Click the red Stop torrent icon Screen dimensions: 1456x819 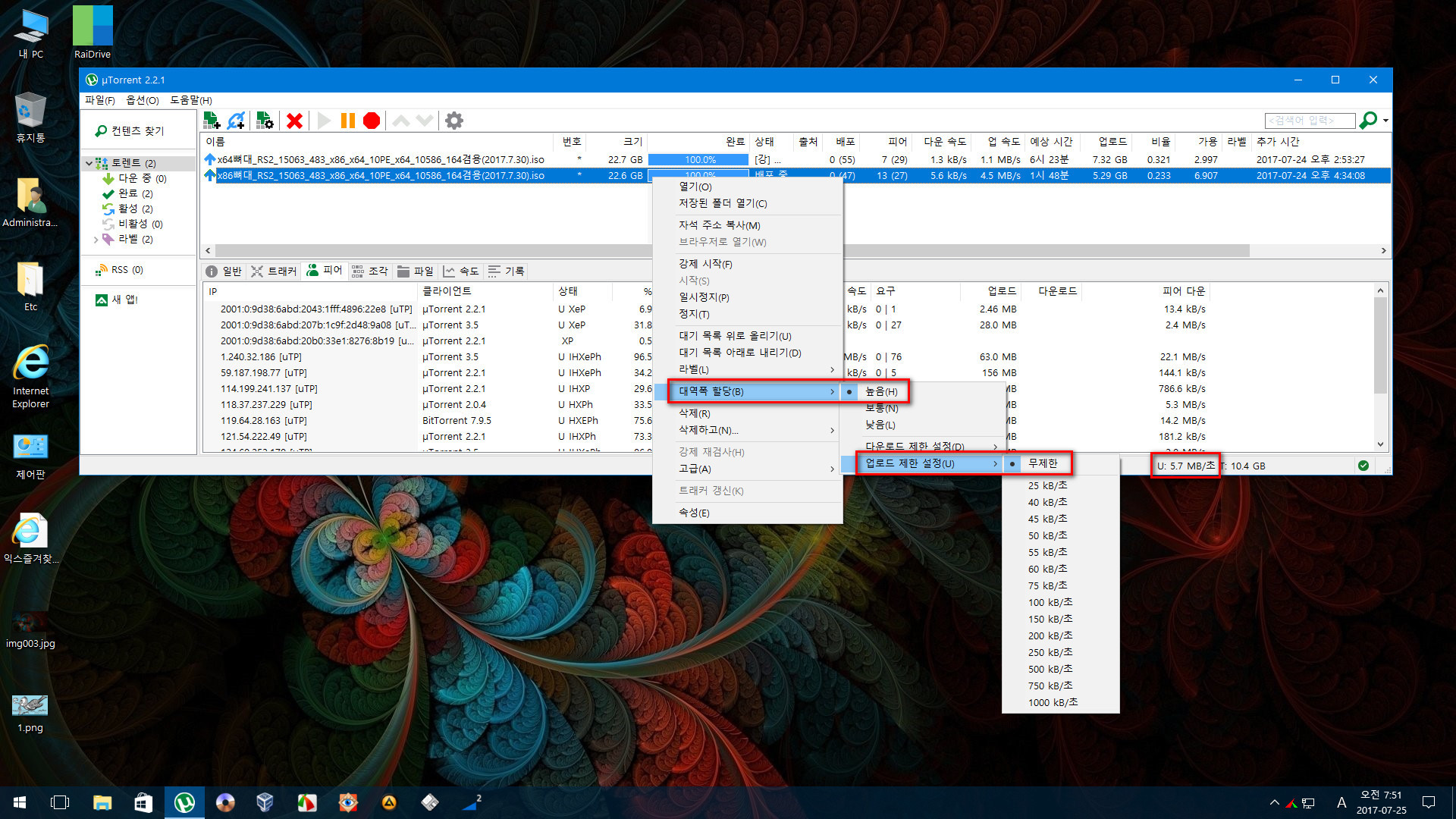[372, 121]
